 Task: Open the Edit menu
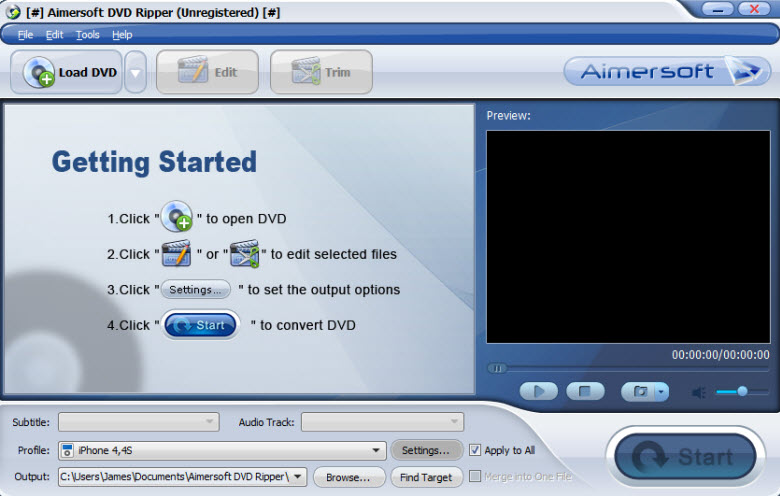(x=54, y=35)
